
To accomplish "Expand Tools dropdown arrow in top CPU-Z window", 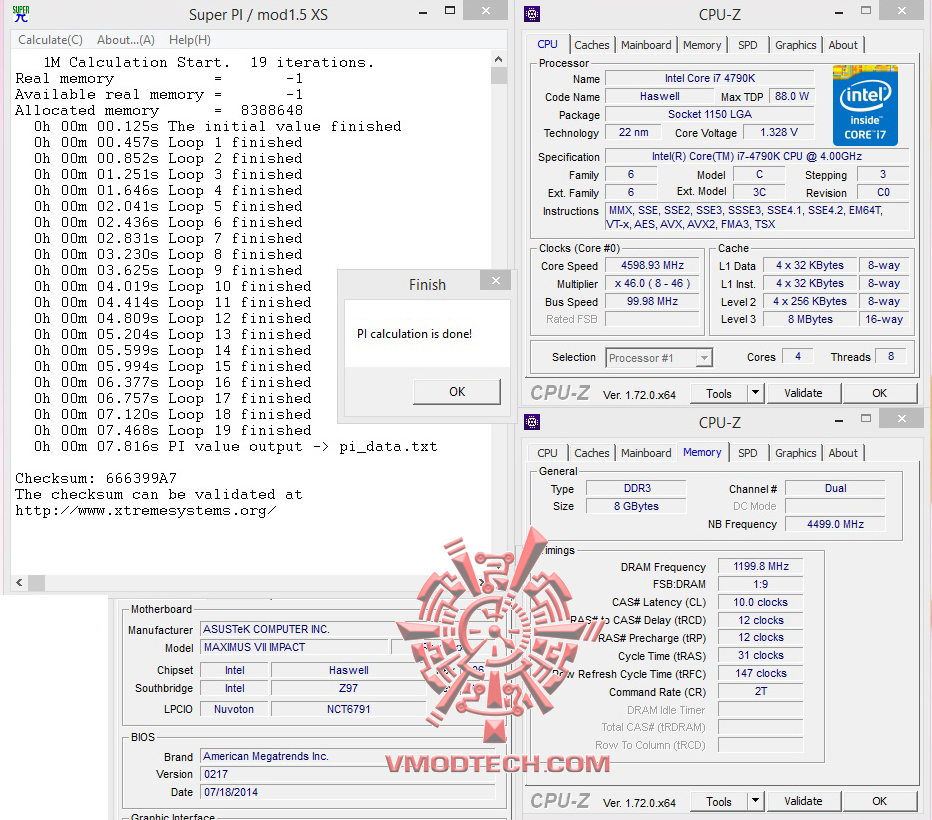I will (755, 393).
